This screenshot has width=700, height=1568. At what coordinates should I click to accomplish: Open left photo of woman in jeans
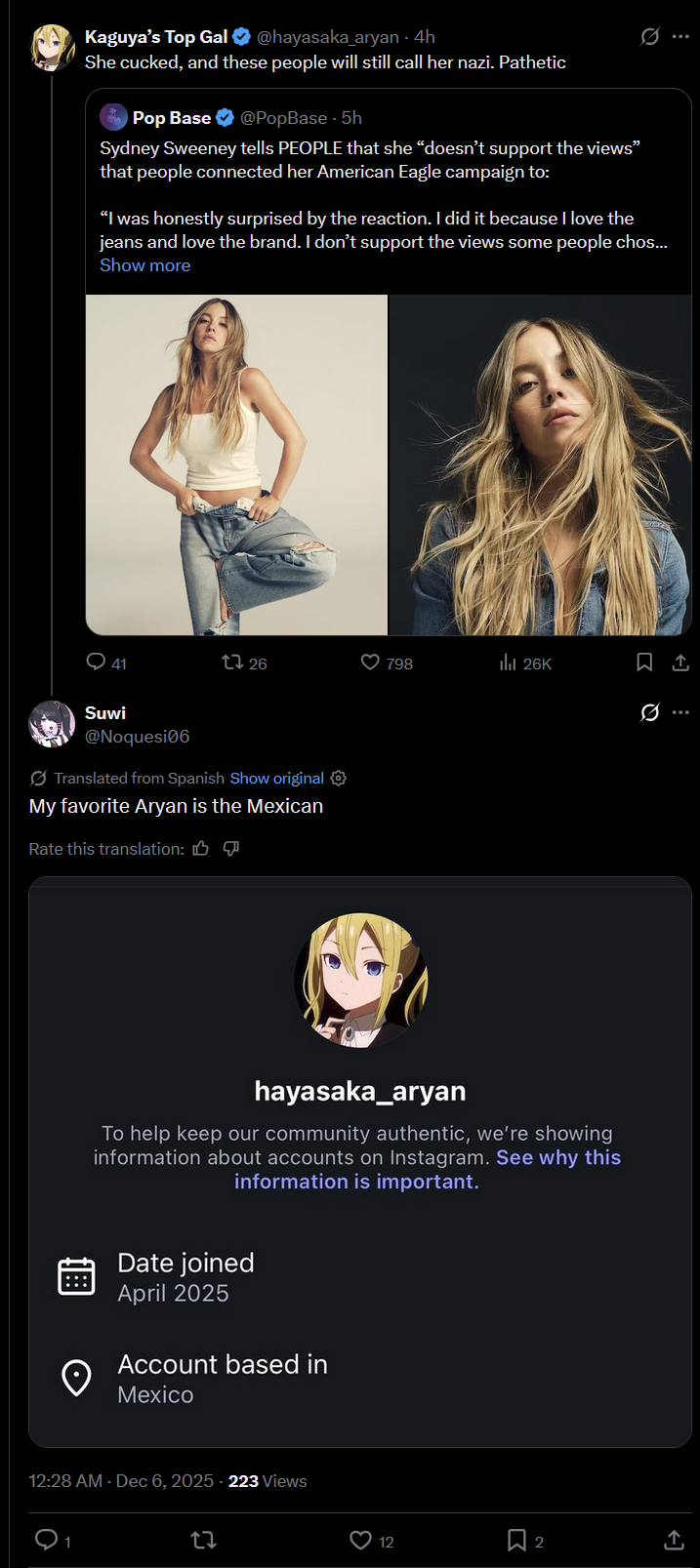pyautogui.click(x=237, y=464)
